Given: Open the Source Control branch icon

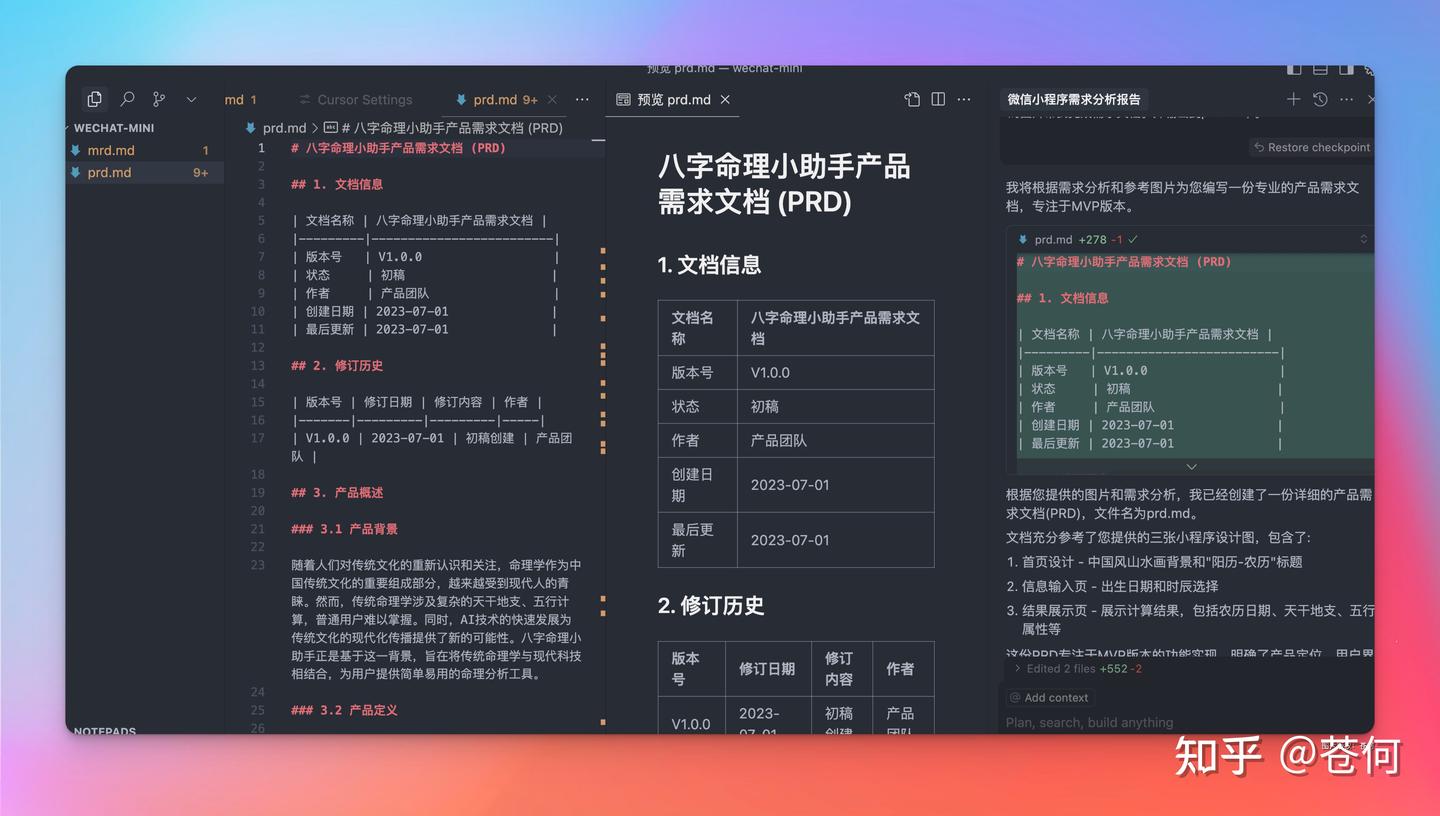Looking at the screenshot, I should (159, 99).
